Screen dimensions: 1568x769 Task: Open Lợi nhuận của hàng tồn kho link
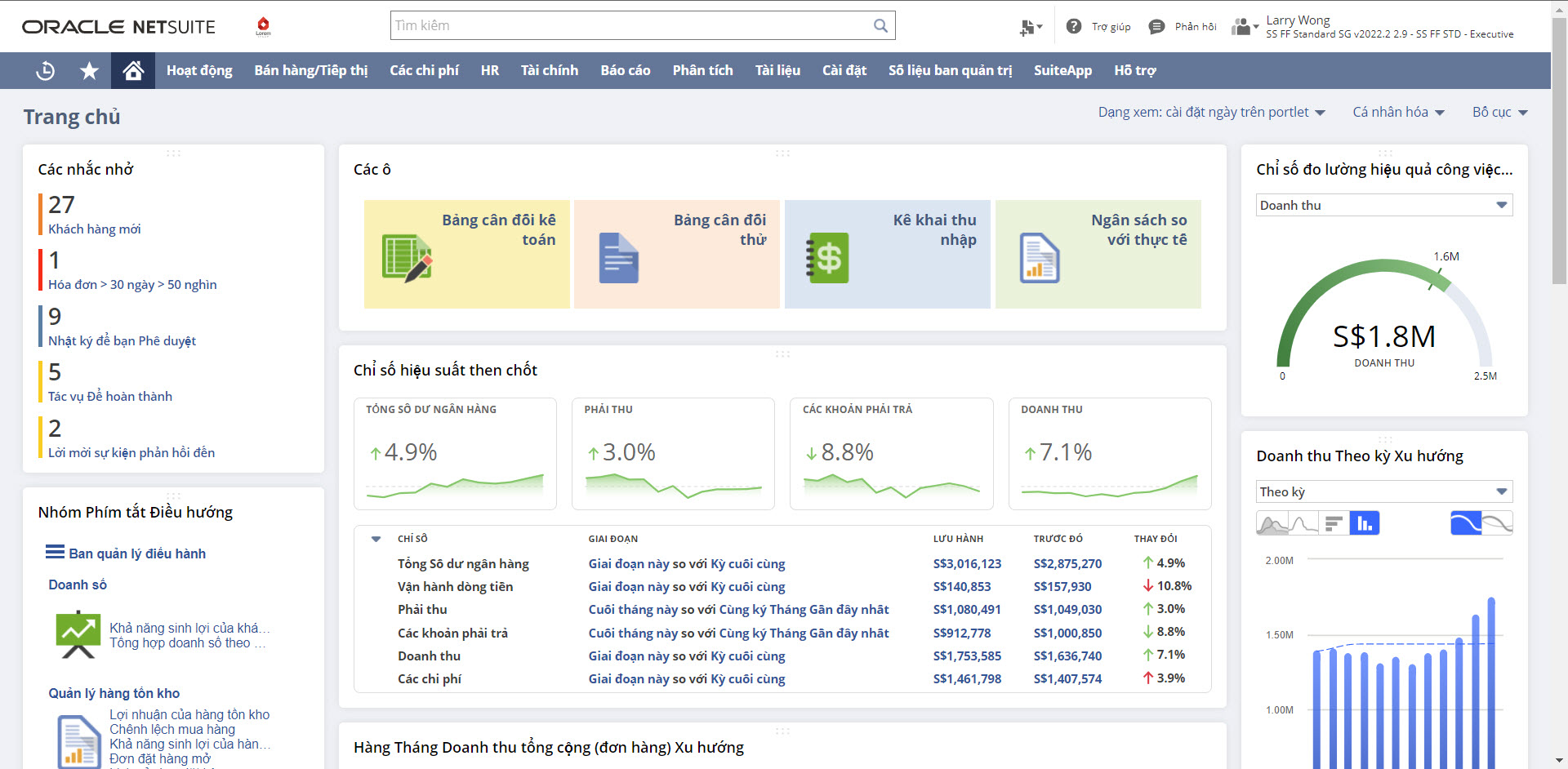click(x=189, y=715)
